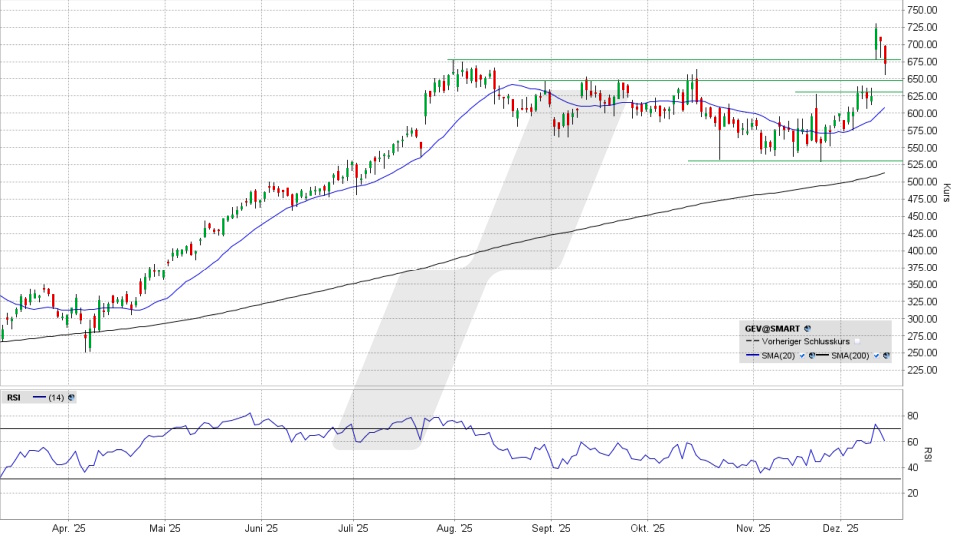
Task: Click the Kurs axis title
Action: click(x=946, y=188)
